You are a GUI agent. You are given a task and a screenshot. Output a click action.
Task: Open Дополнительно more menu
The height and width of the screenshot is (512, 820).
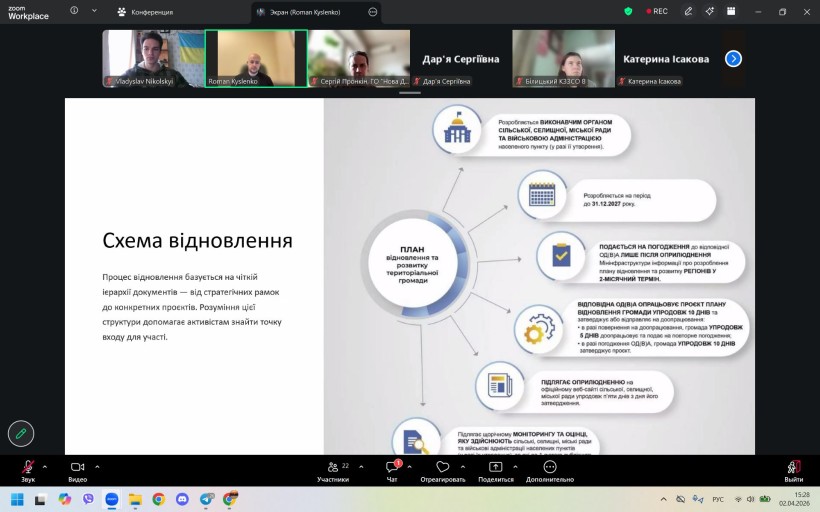(550, 471)
